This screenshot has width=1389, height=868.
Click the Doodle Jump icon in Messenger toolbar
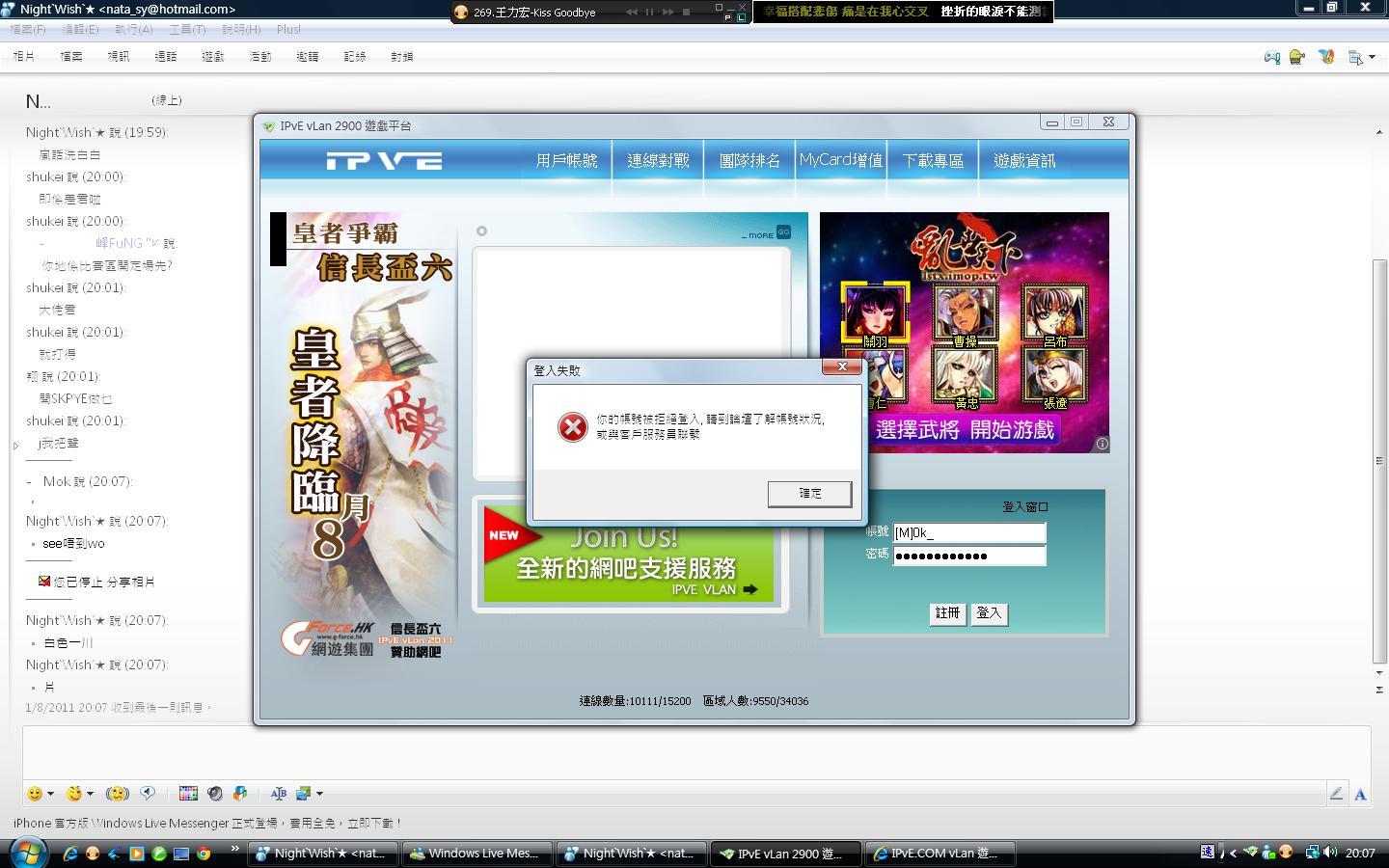point(1297,57)
